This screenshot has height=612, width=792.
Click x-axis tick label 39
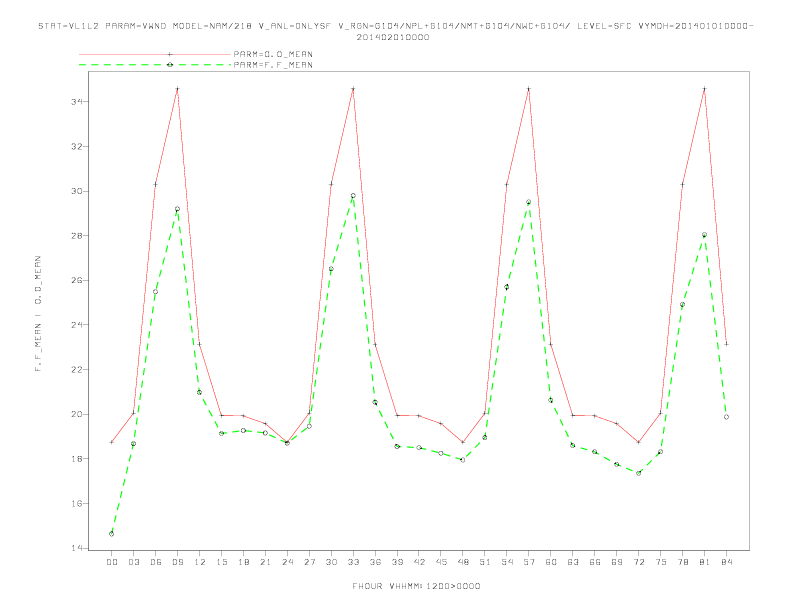[397, 562]
